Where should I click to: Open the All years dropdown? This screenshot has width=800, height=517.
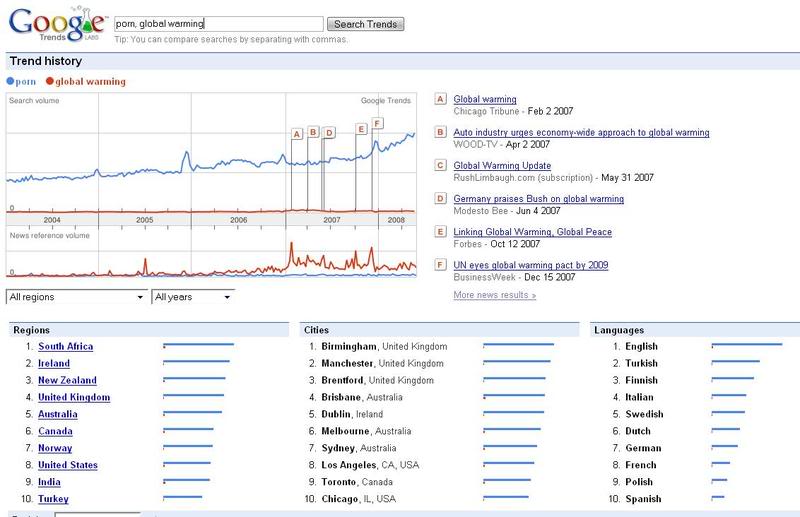coord(193,297)
